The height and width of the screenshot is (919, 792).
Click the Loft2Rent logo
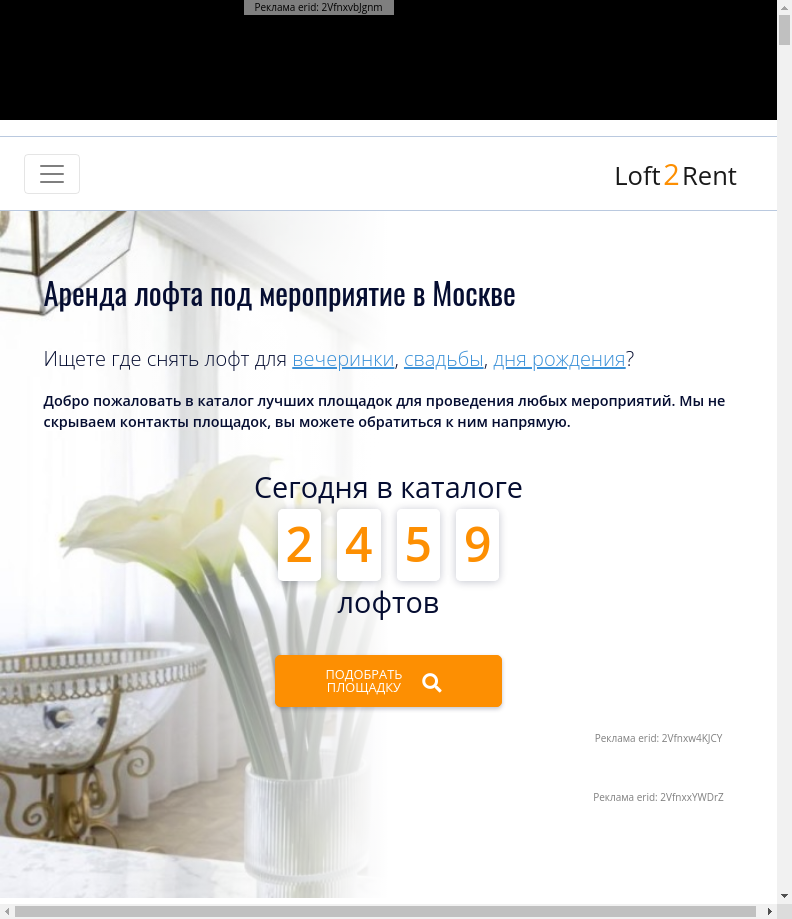675,176
